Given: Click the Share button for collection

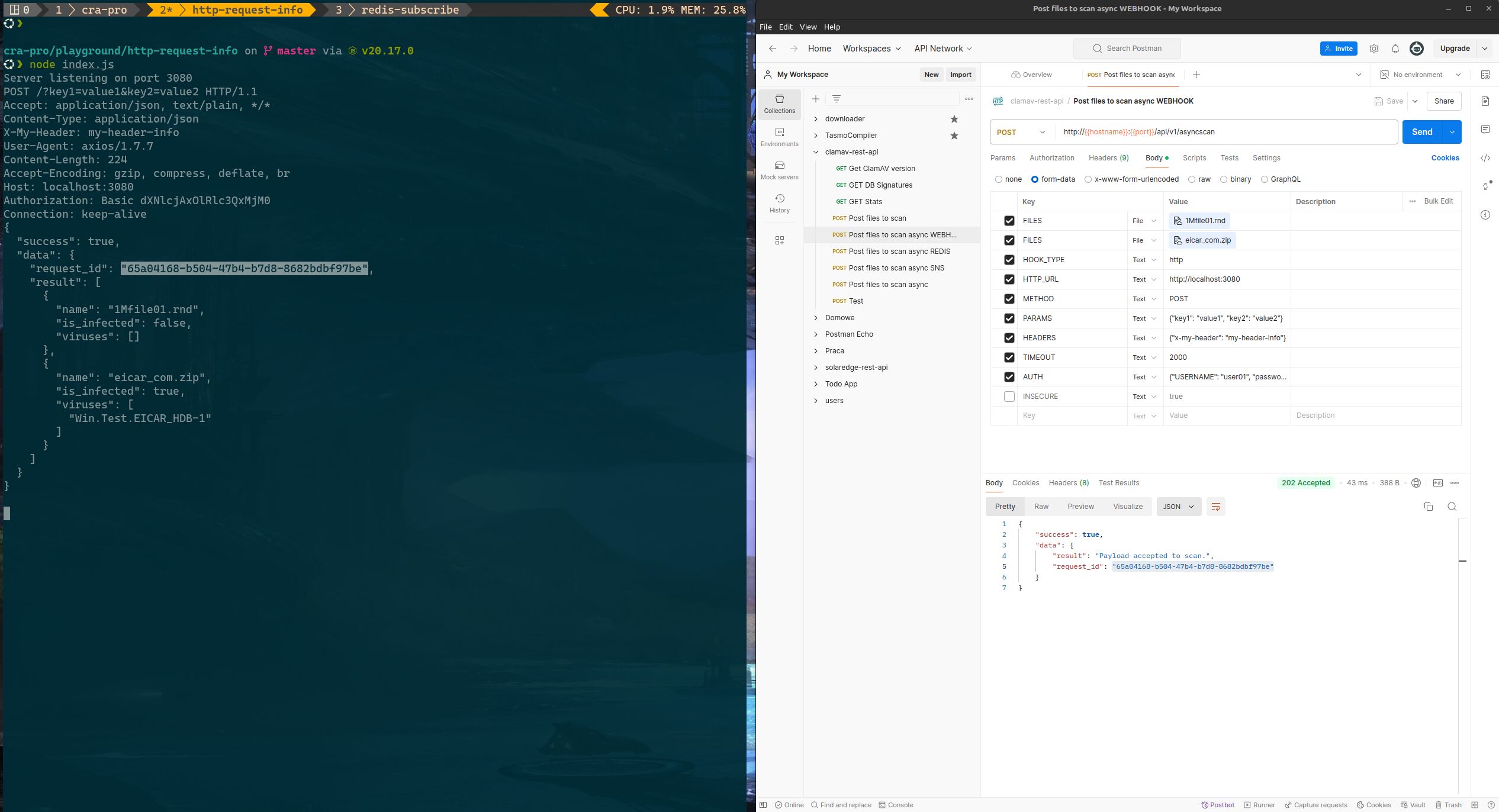Looking at the screenshot, I should pyautogui.click(x=1444, y=100).
